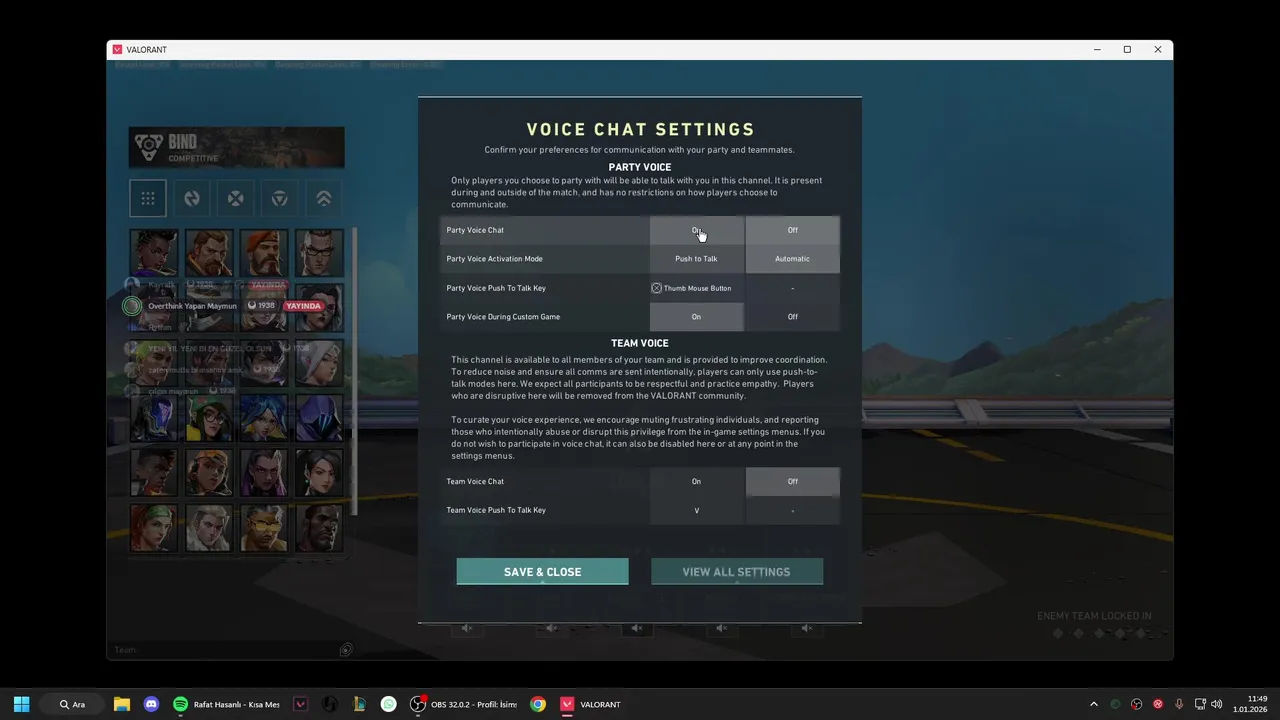Click the VALORANT taskbar button
This screenshot has height=720, width=1280.
(x=591, y=704)
